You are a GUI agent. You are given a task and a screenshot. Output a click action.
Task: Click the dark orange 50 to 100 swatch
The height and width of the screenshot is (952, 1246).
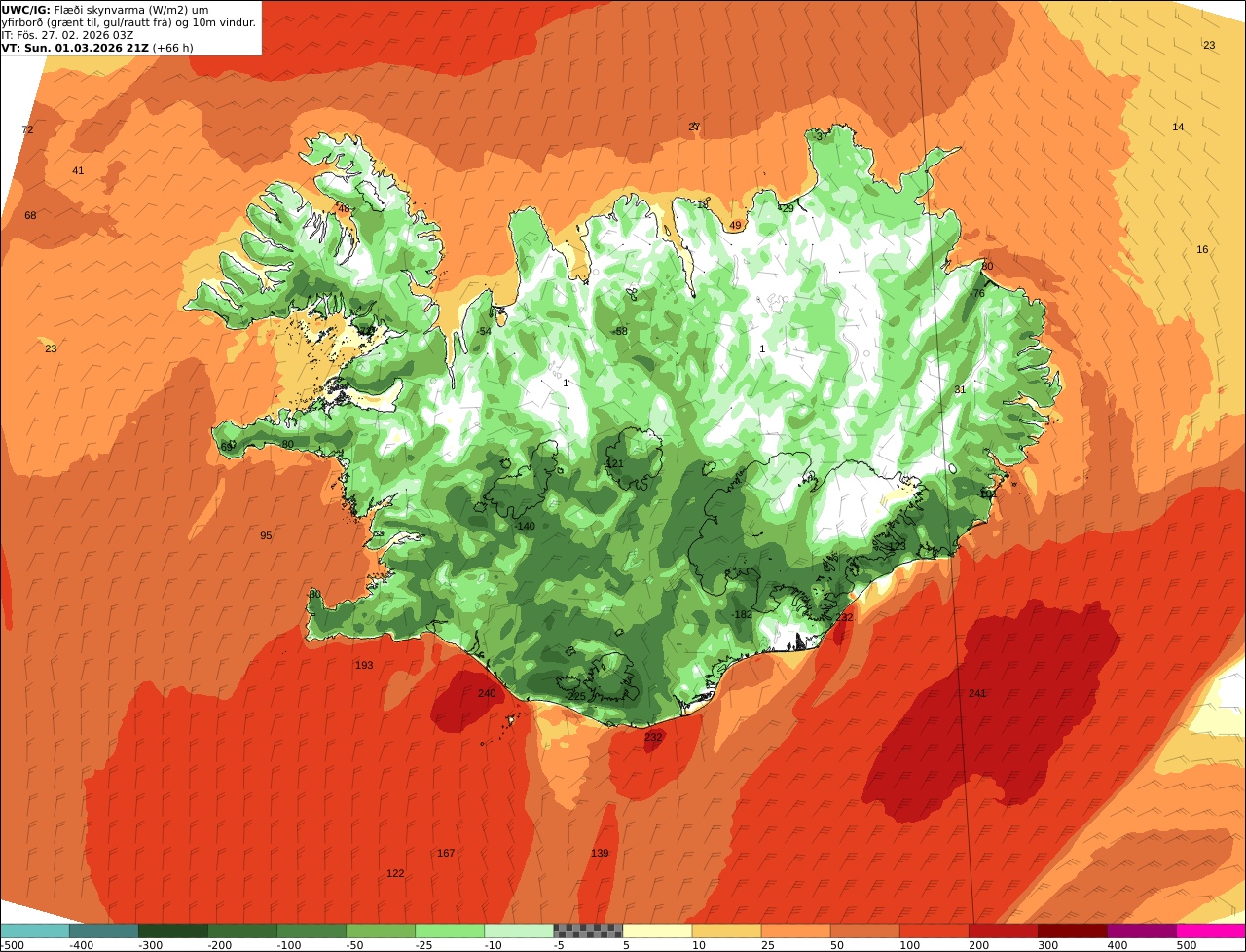click(x=863, y=931)
